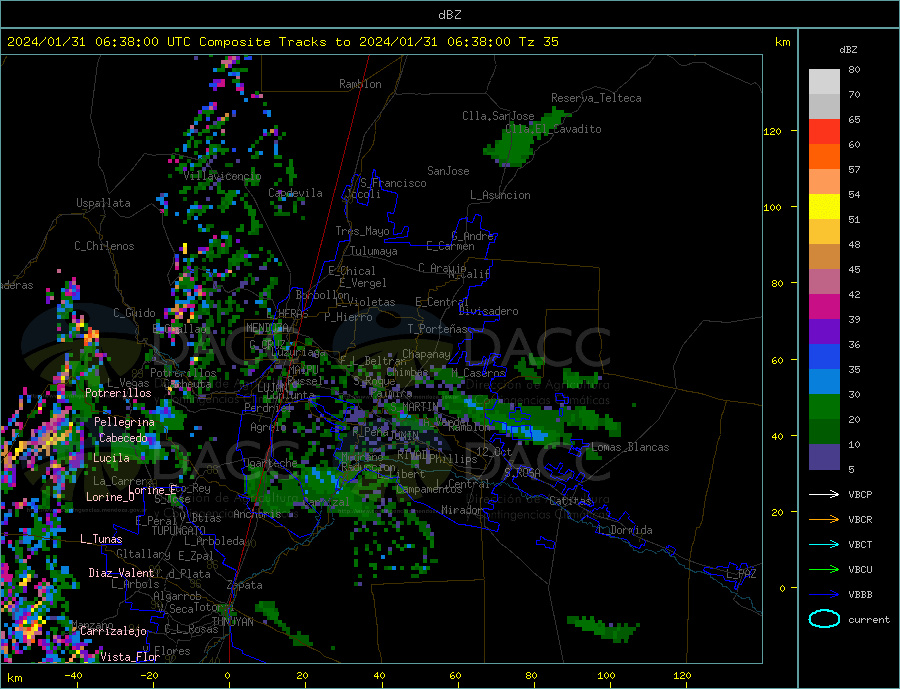
Task: Click the 80 dBZ light gray swatch
Action: coord(824,82)
